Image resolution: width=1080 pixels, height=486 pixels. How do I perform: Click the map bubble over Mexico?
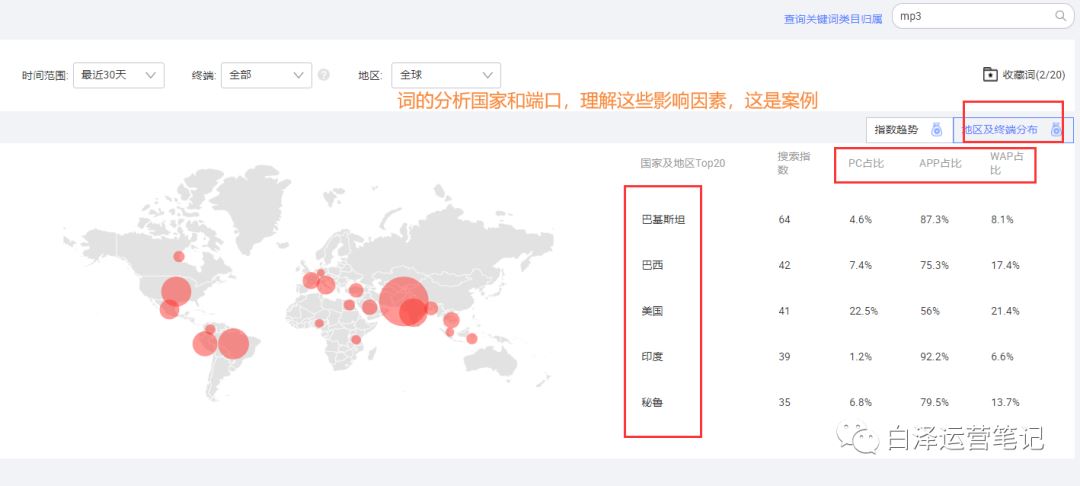[x=169, y=309]
